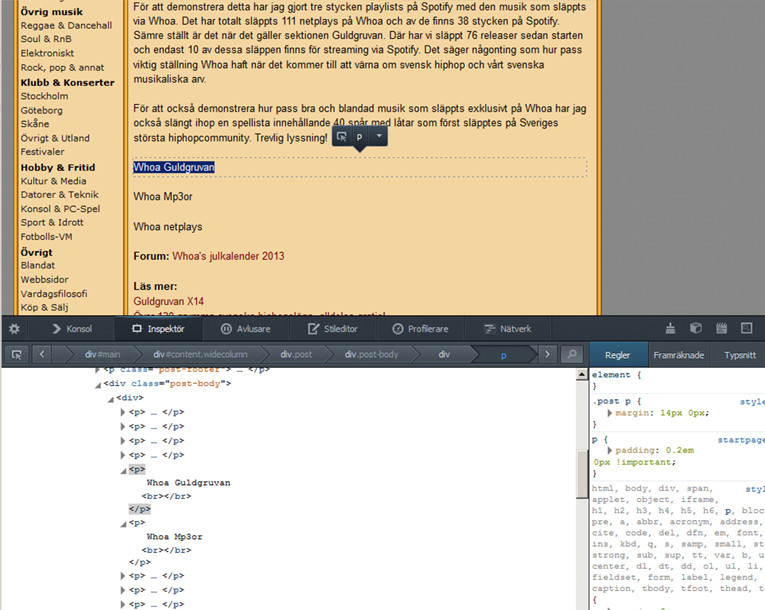Select the plain div breadcrumb

pos(444,354)
